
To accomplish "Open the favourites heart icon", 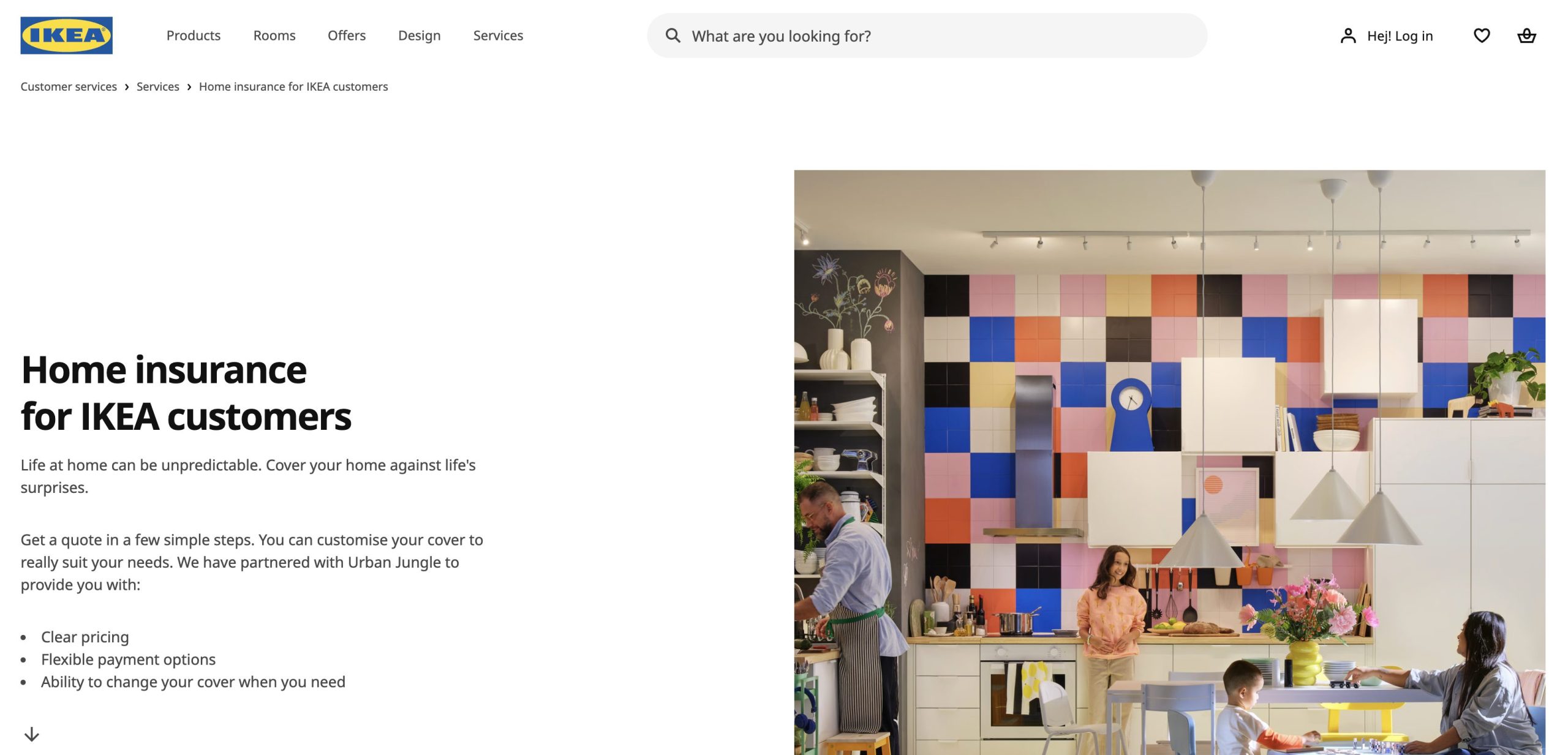I will click(1482, 36).
